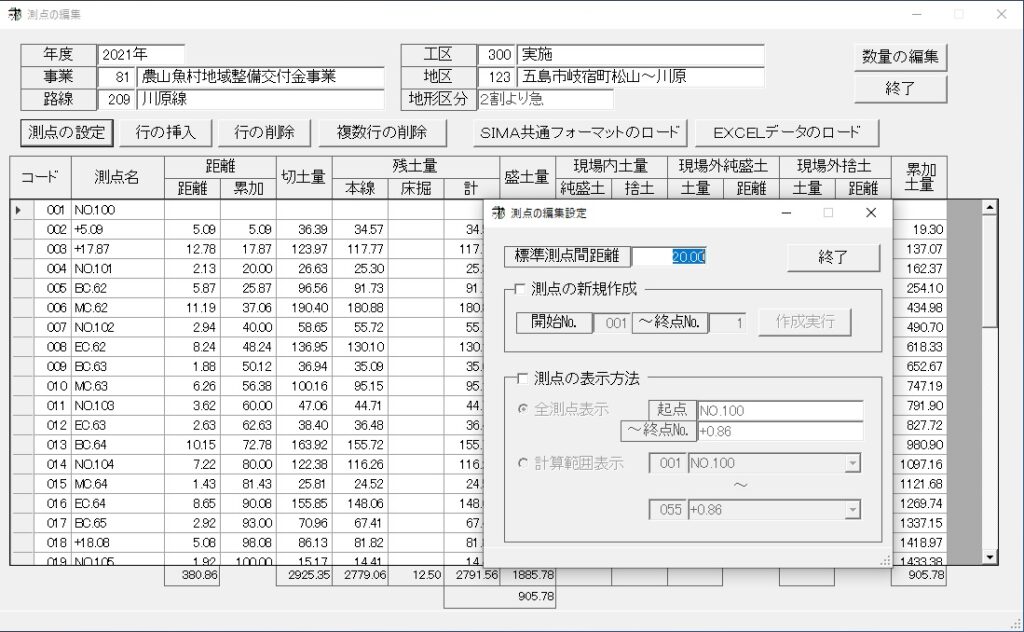Click the 測点の設定 button
This screenshot has width=1024, height=632.
click(x=67, y=133)
